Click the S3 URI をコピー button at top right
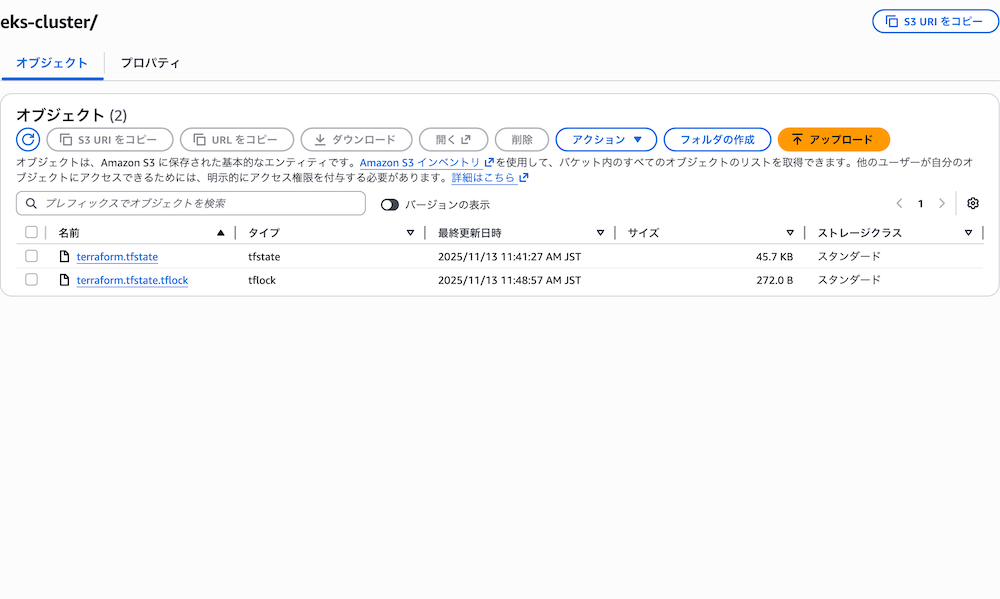Viewport: 1000px width, 599px height. [x=935, y=22]
